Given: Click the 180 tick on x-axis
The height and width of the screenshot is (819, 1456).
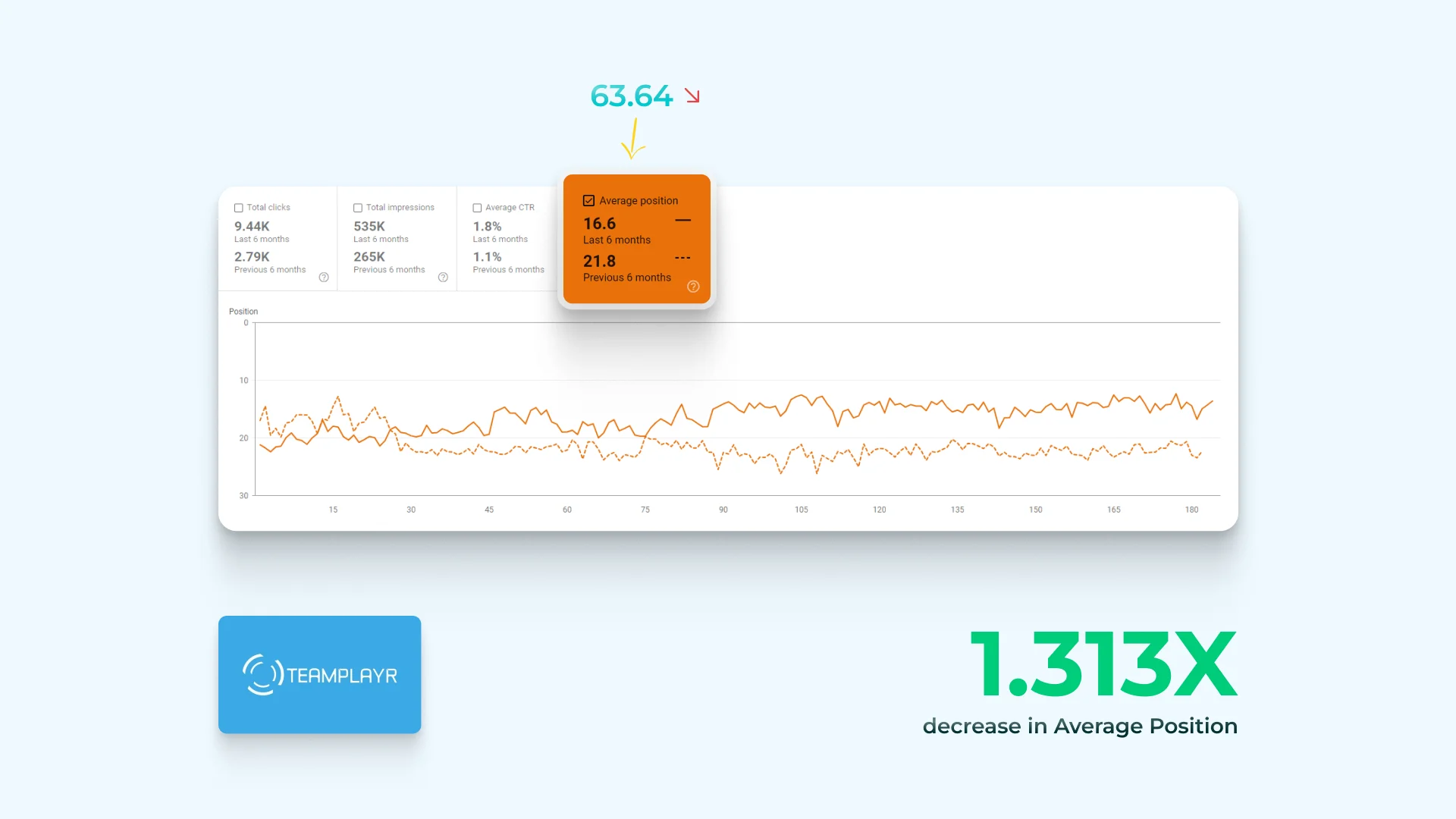Looking at the screenshot, I should click(x=1191, y=510).
